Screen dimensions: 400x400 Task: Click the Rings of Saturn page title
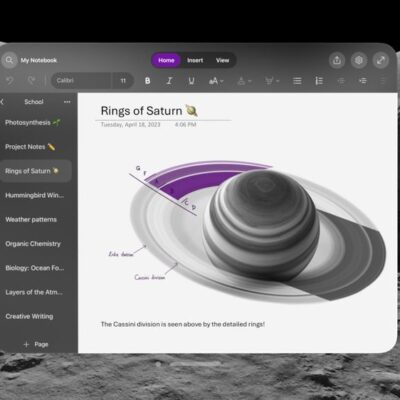pyautogui.click(x=149, y=111)
